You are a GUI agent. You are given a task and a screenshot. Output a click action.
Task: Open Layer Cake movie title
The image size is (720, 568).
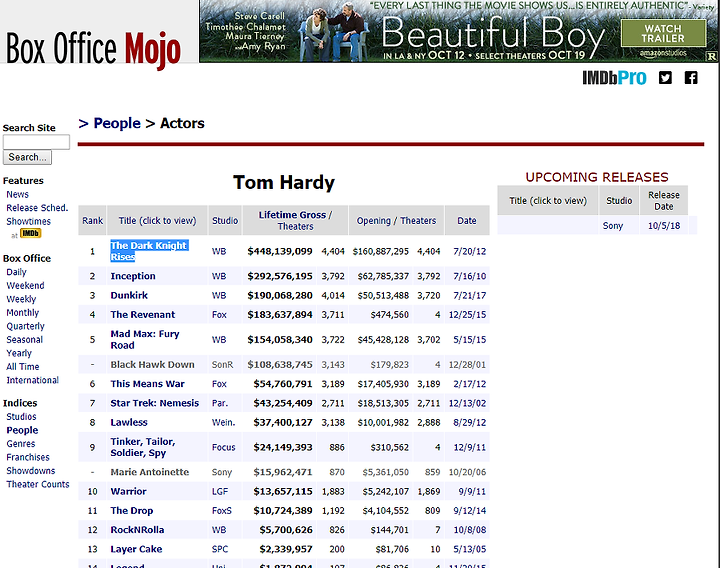136,549
